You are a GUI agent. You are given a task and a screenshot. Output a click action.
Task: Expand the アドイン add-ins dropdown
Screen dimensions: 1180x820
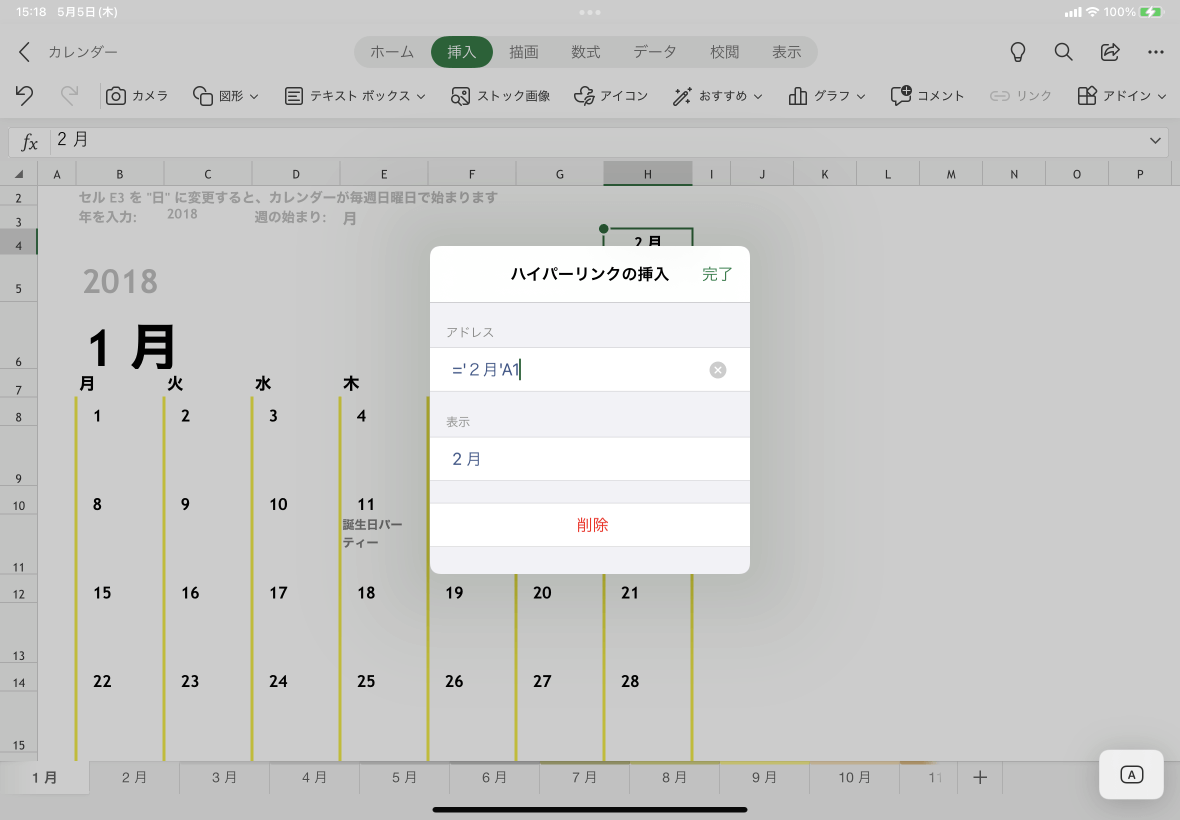(1121, 96)
